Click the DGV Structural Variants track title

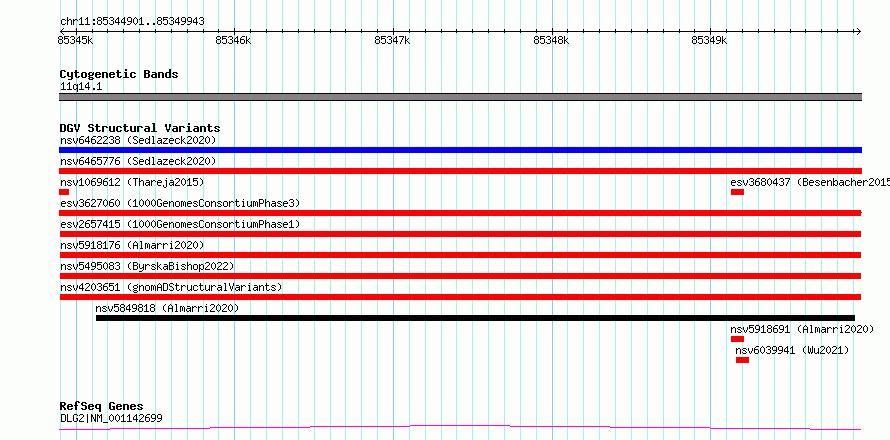[x=140, y=128]
